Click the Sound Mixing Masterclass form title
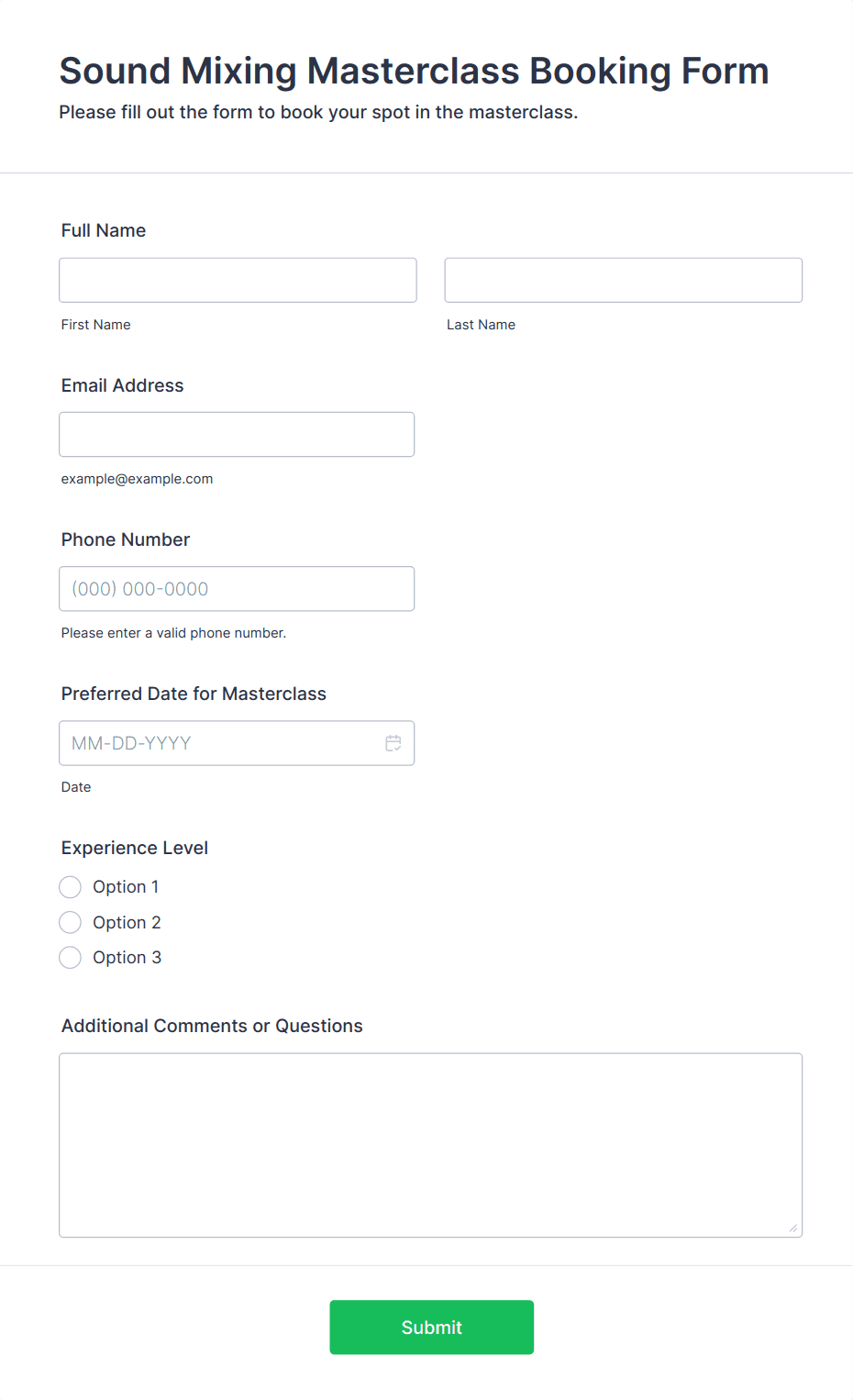The width and height of the screenshot is (853, 1400). pos(414,71)
